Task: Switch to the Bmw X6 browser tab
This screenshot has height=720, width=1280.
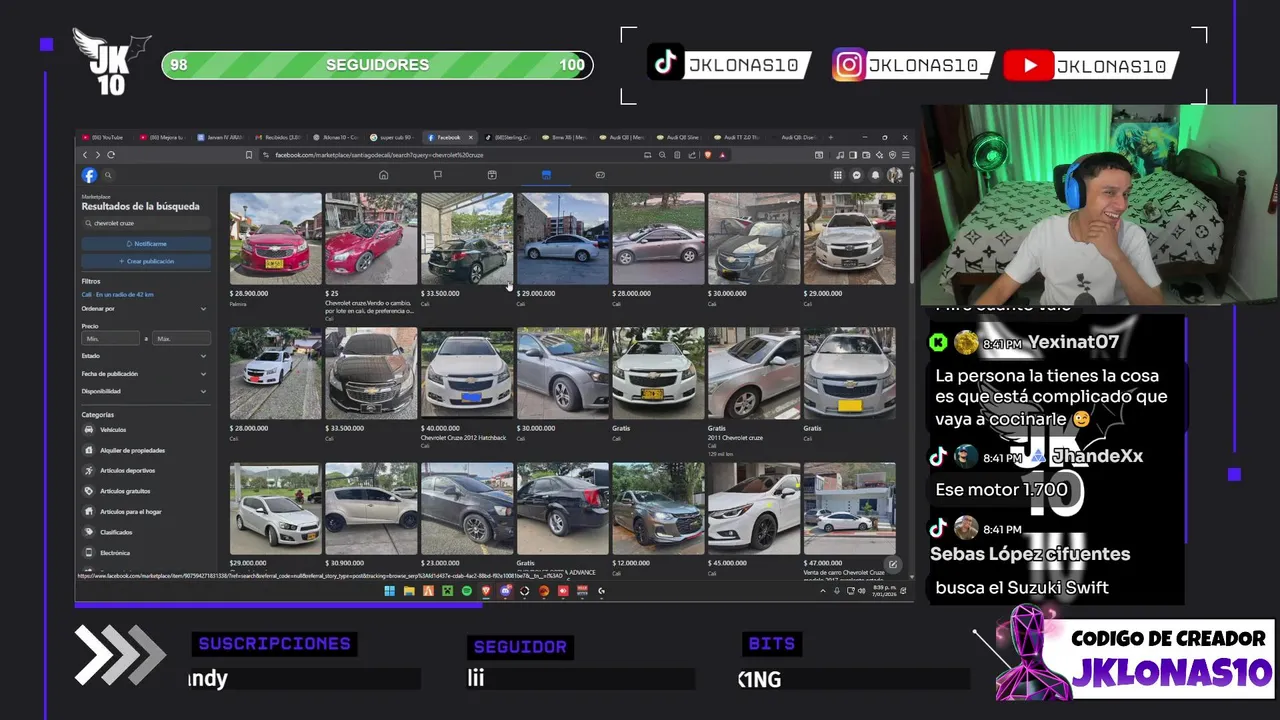Action: click(x=565, y=137)
